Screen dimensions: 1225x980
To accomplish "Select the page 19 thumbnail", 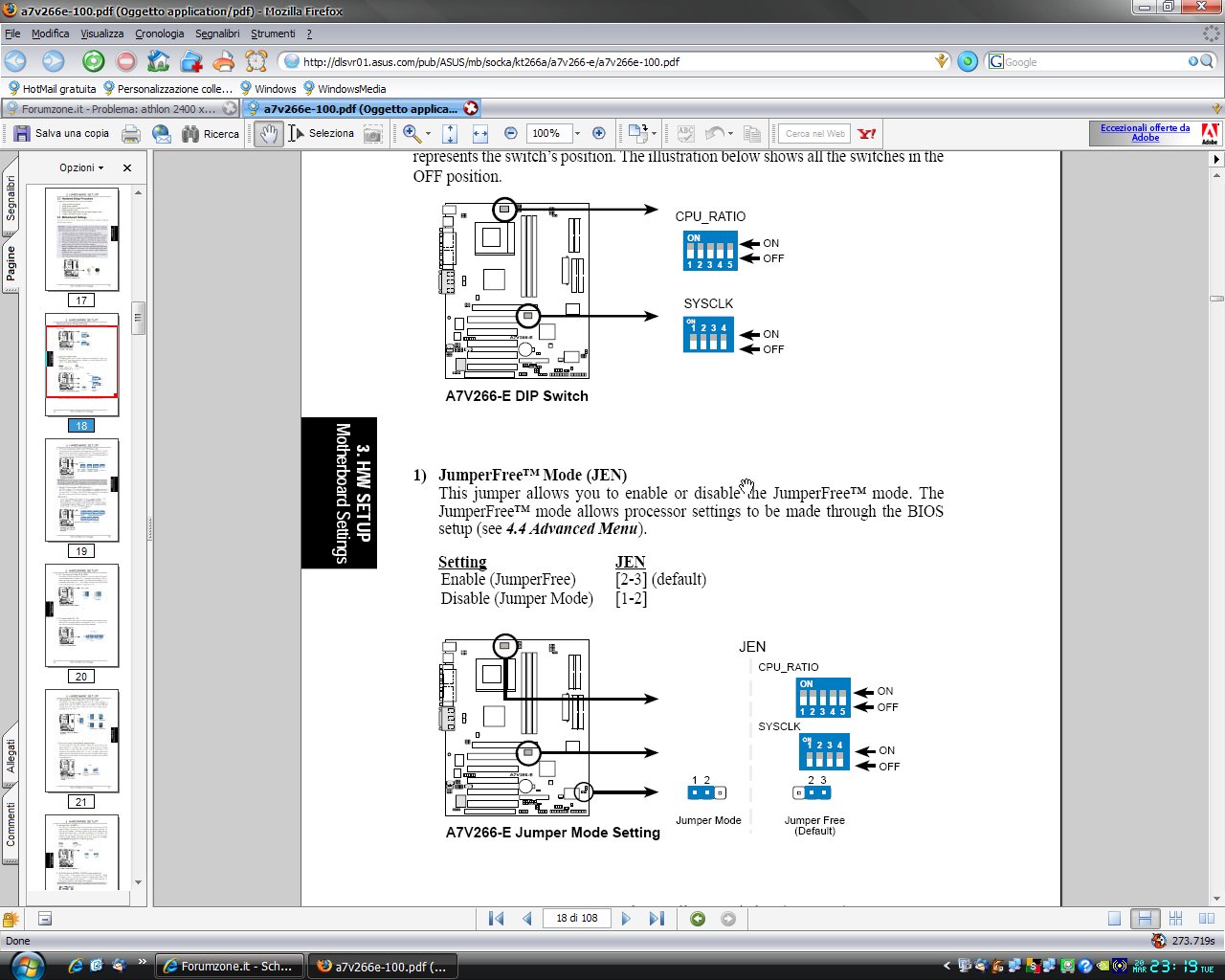I will (x=82, y=490).
